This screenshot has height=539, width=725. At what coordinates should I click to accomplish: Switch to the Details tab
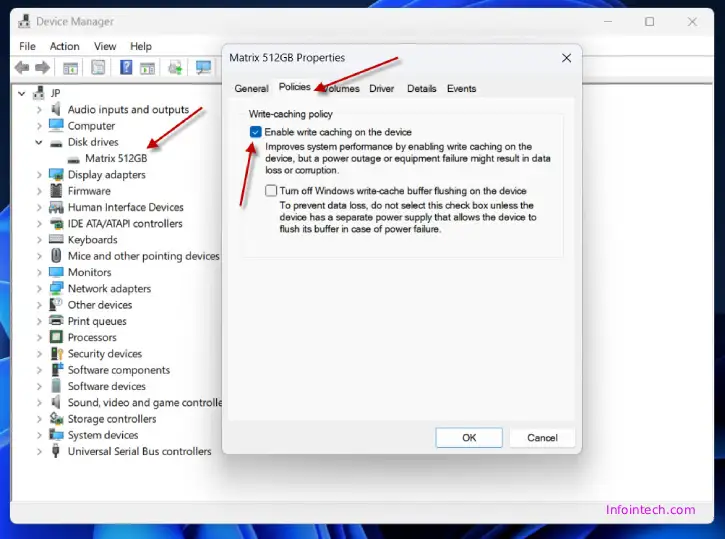point(421,88)
